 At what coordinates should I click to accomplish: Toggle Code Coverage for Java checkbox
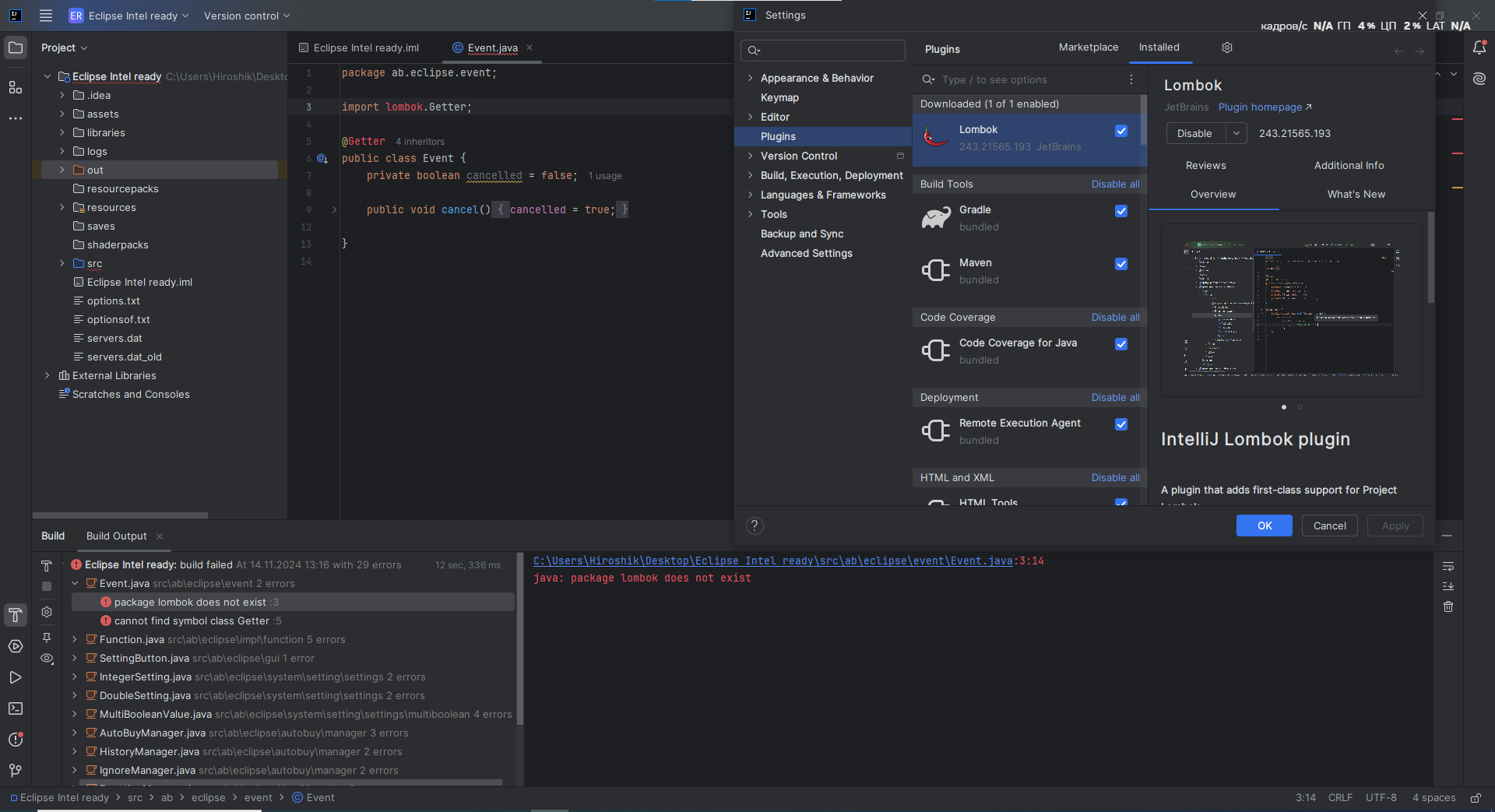click(x=1121, y=344)
